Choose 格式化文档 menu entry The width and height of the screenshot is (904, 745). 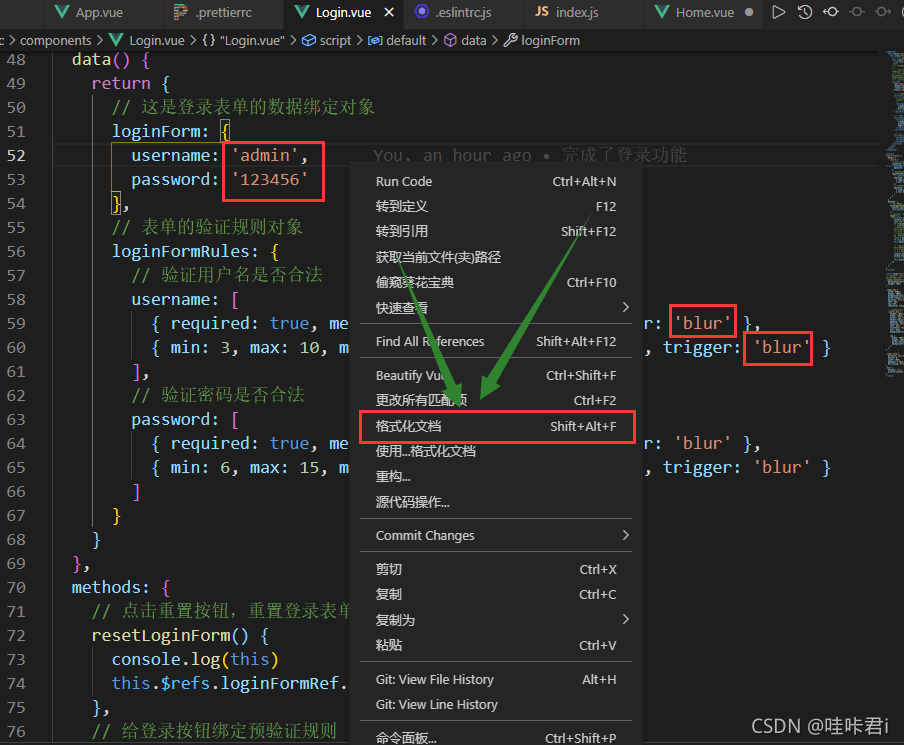point(496,427)
